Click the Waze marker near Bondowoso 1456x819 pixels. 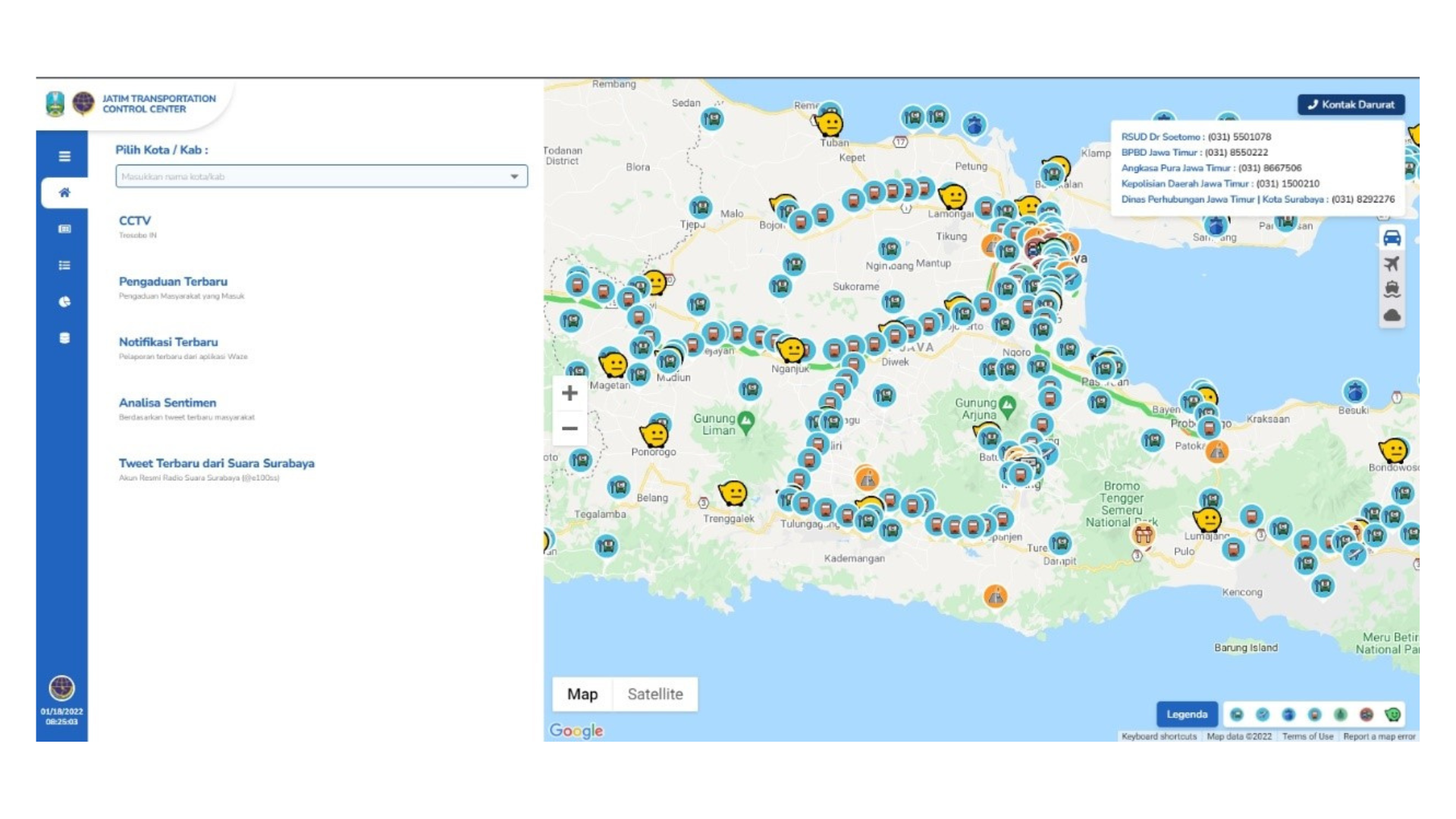[x=1394, y=450]
